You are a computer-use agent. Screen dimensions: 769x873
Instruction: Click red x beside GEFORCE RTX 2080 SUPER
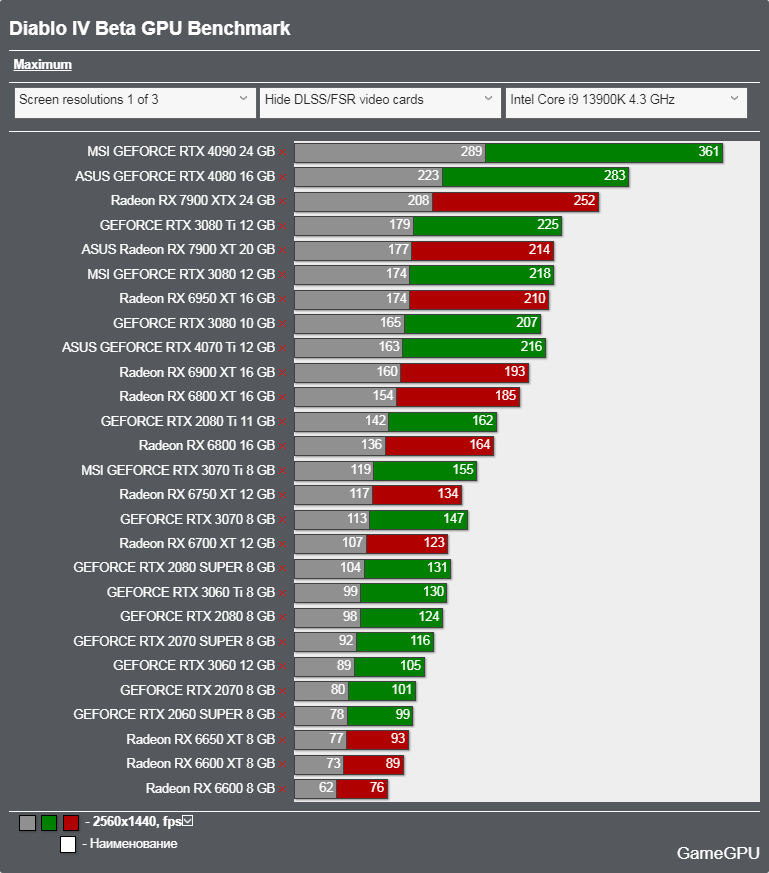(x=283, y=568)
